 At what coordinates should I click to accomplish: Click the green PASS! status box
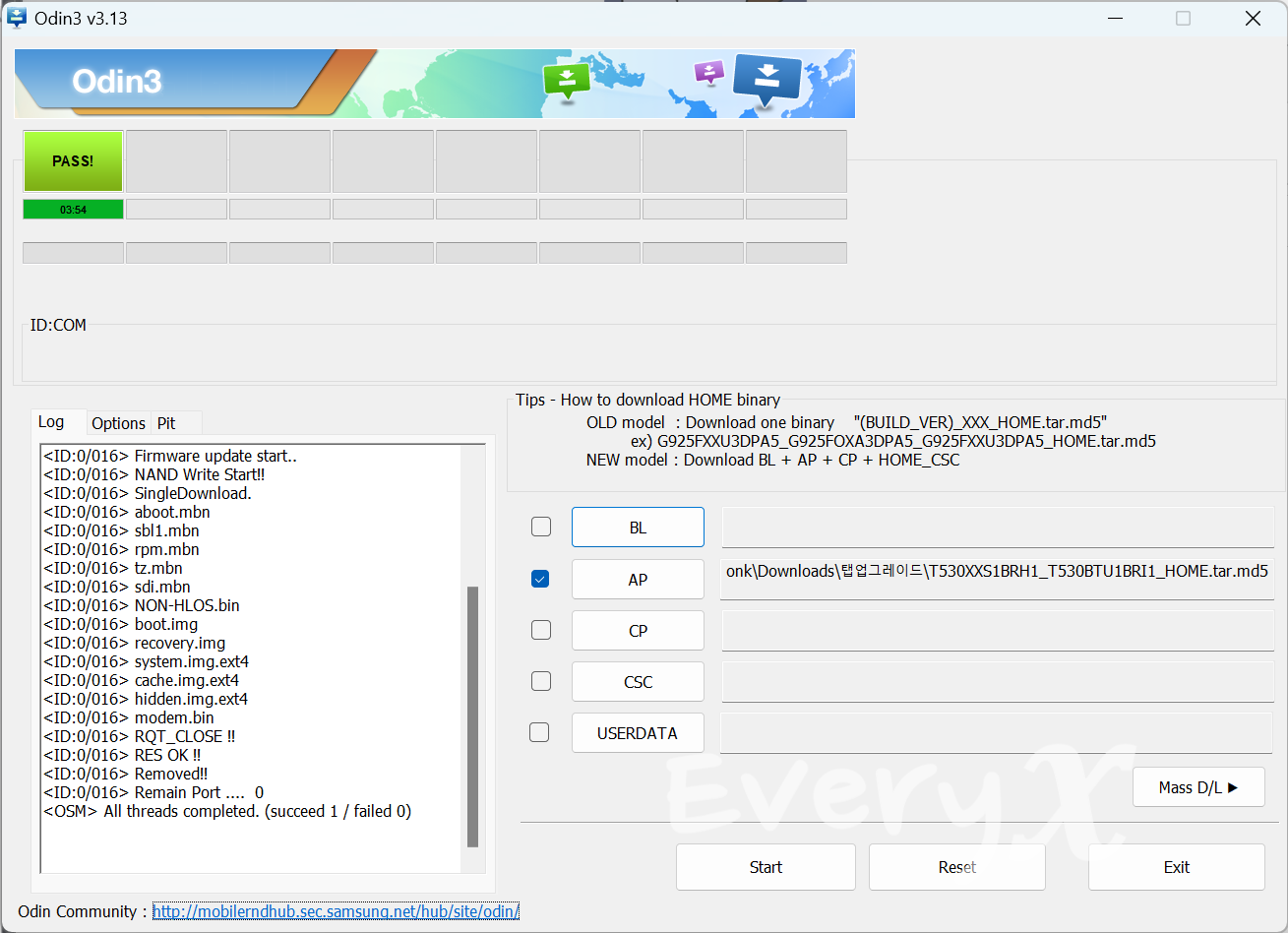point(73,161)
